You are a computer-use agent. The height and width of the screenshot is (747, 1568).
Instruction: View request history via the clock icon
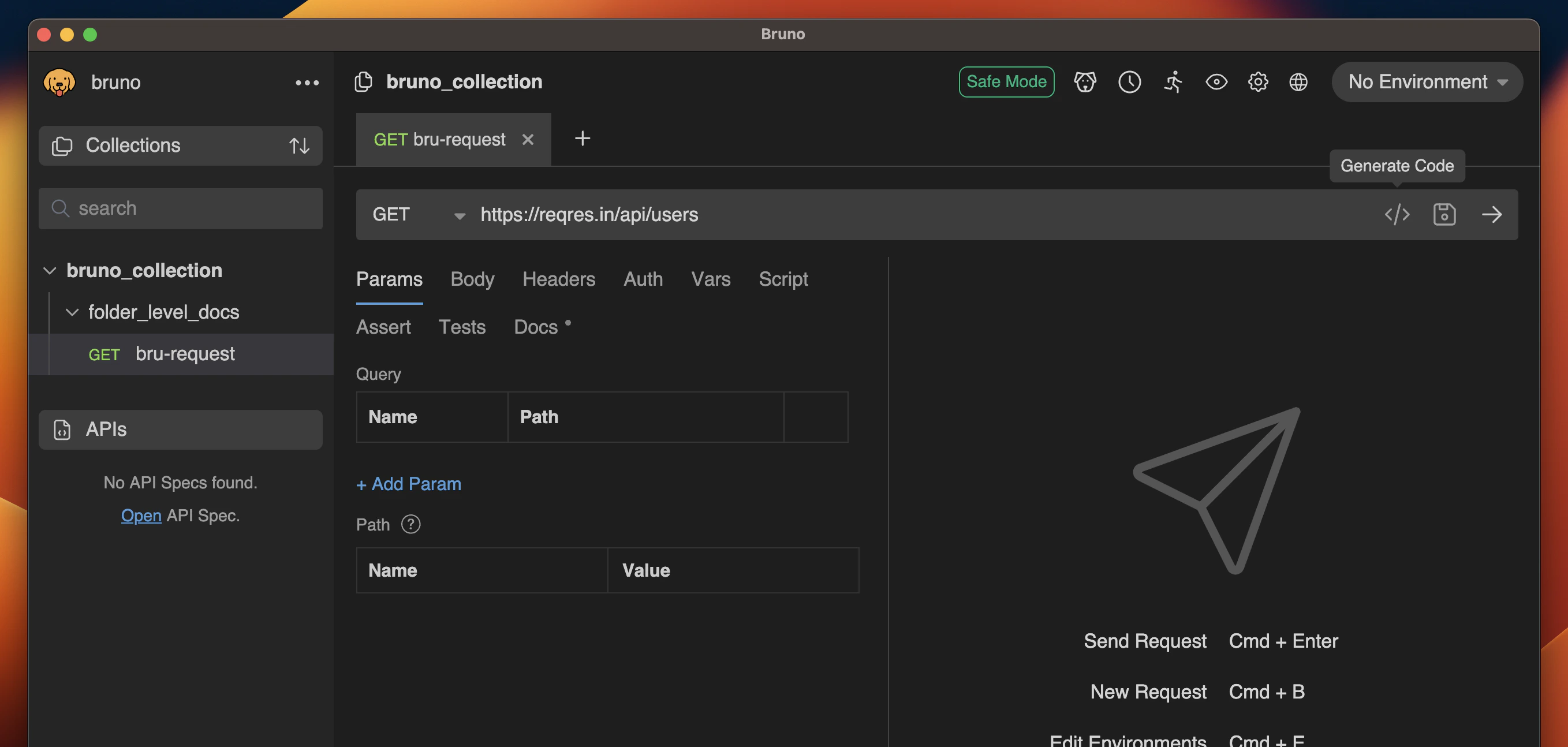point(1130,81)
